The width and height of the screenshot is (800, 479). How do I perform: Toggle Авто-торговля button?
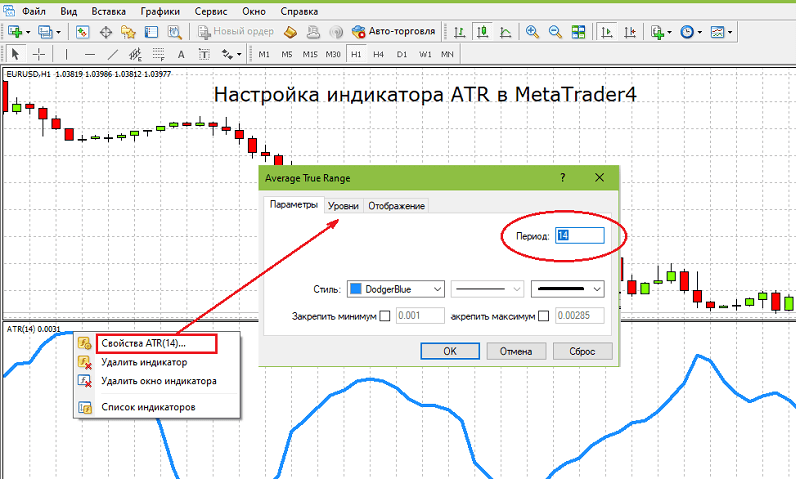(393, 32)
